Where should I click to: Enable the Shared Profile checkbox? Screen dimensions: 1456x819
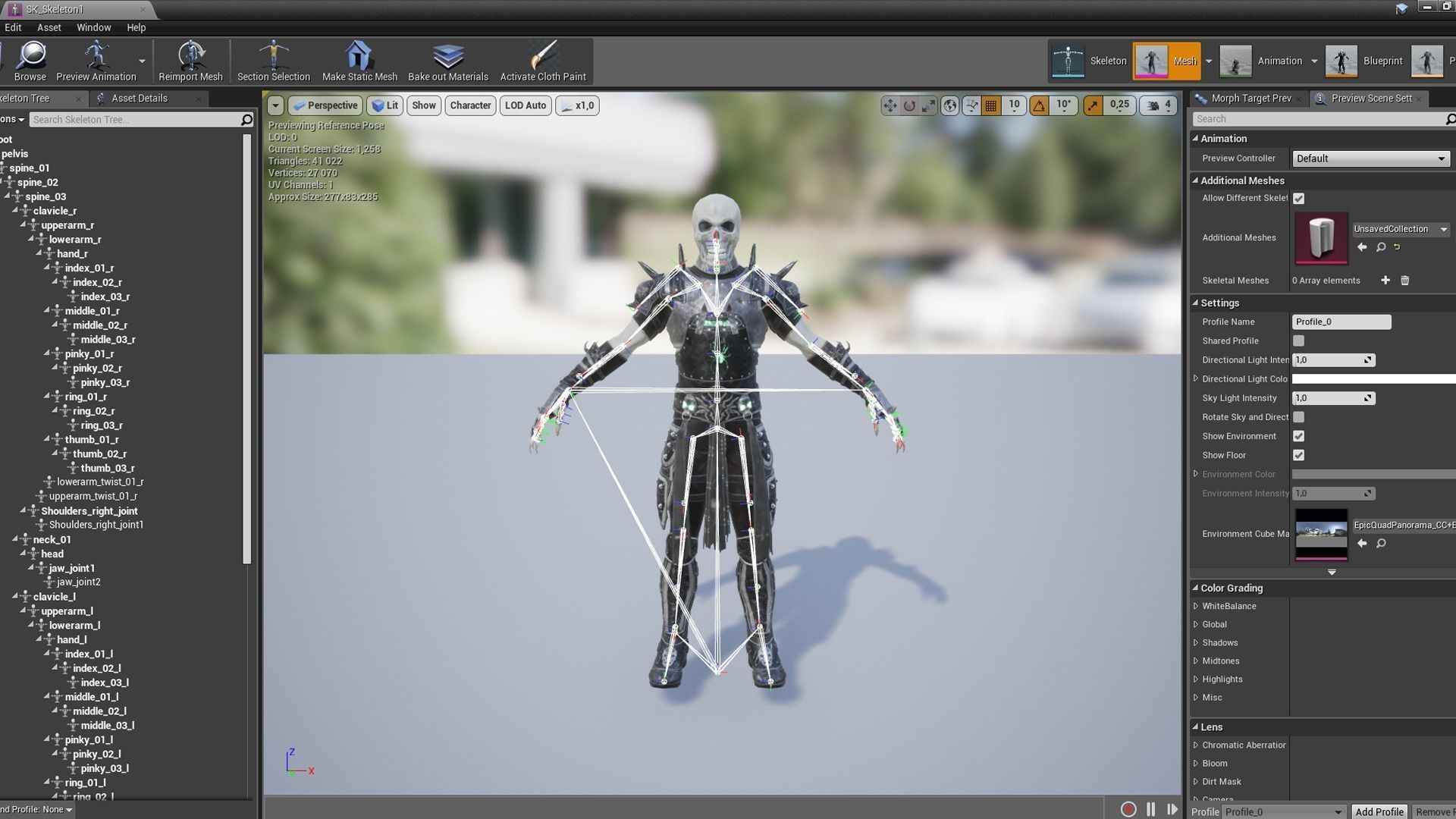coord(1298,341)
